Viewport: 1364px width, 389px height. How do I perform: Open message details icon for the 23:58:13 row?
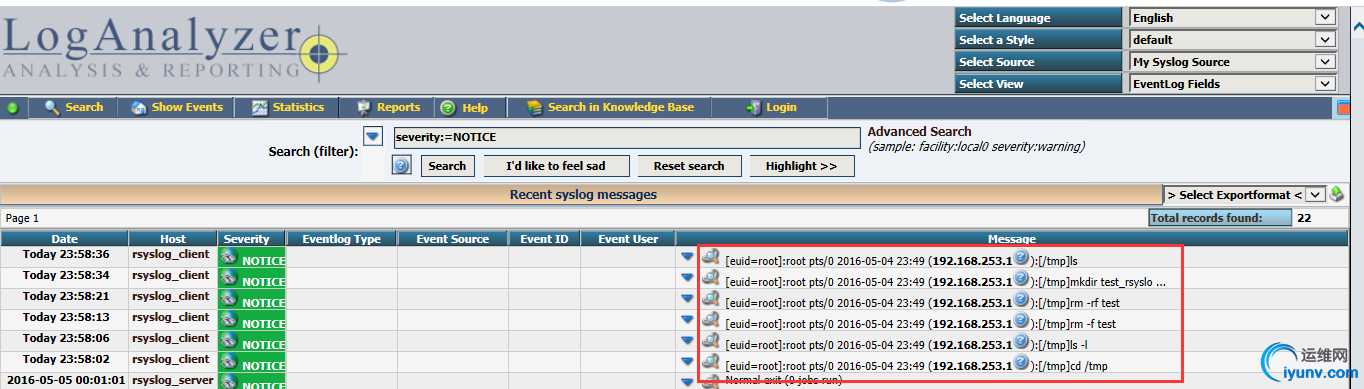click(x=711, y=320)
